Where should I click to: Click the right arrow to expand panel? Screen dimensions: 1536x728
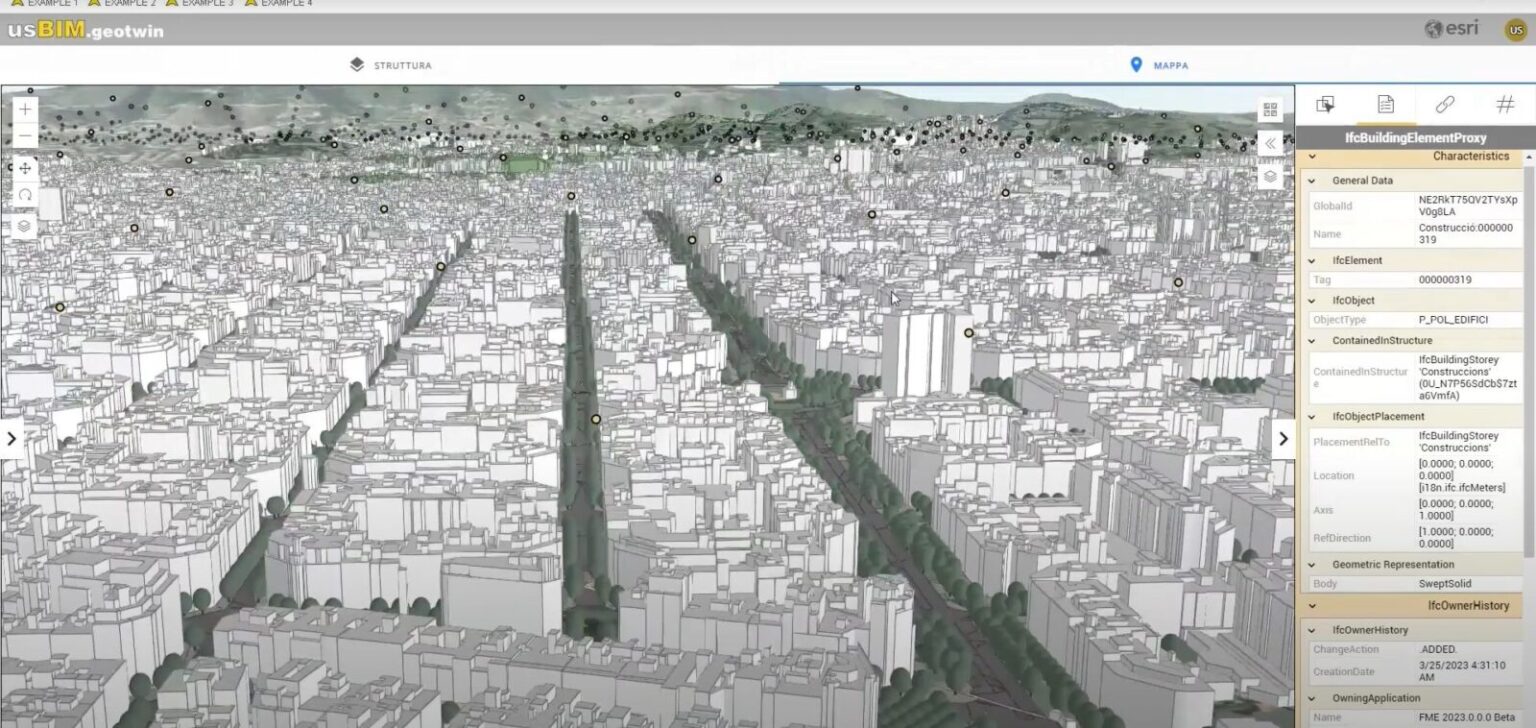[x=1283, y=438]
